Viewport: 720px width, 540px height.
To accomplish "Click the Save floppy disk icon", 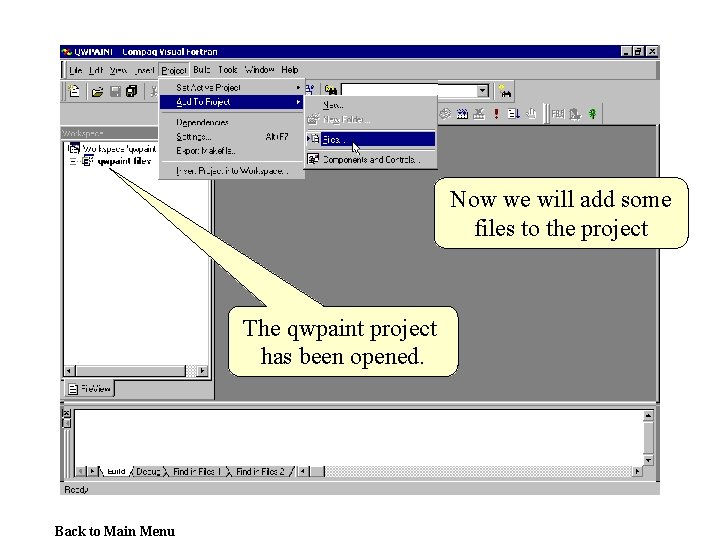I will 115,91.
